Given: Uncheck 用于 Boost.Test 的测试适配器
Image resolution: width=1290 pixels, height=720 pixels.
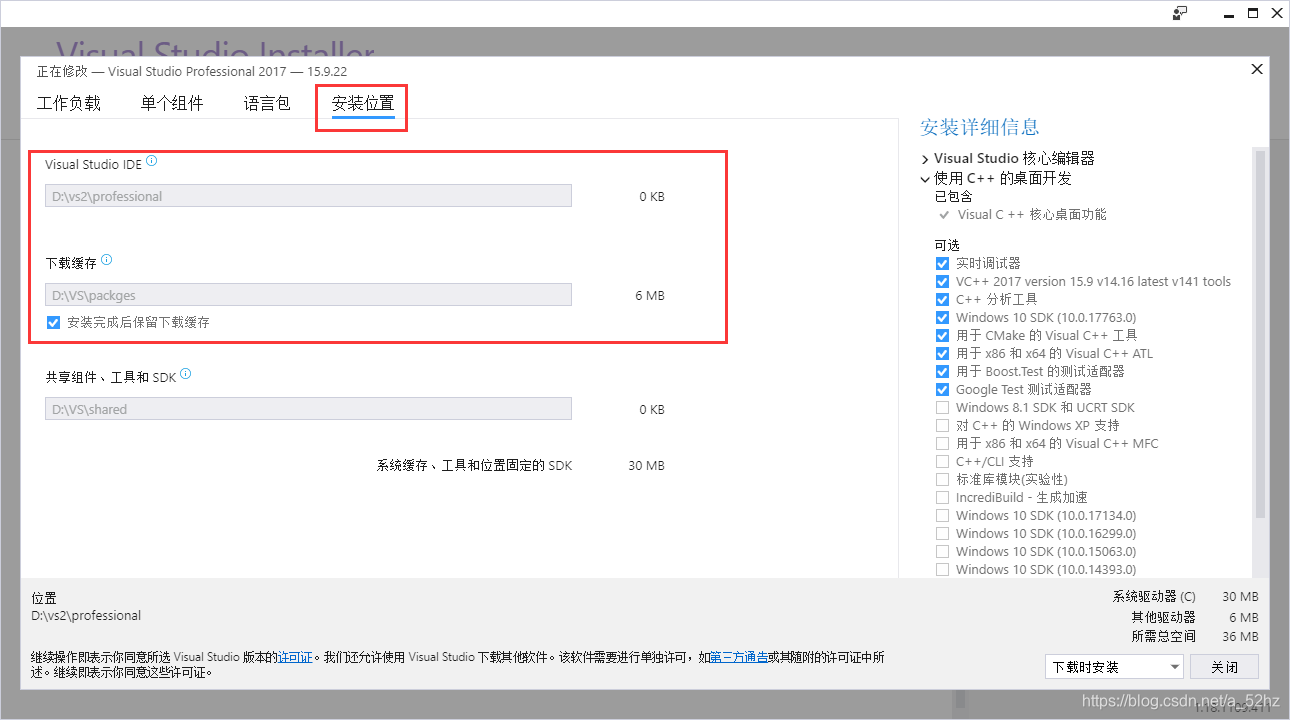Looking at the screenshot, I should click(942, 371).
